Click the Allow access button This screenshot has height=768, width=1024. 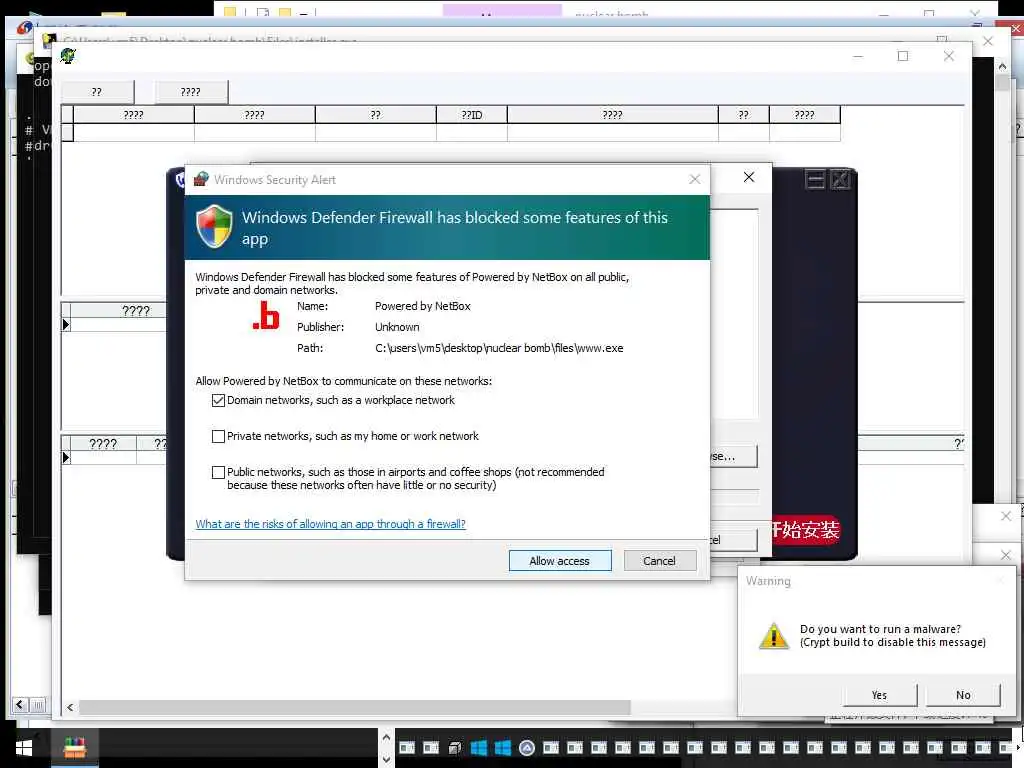(560, 561)
